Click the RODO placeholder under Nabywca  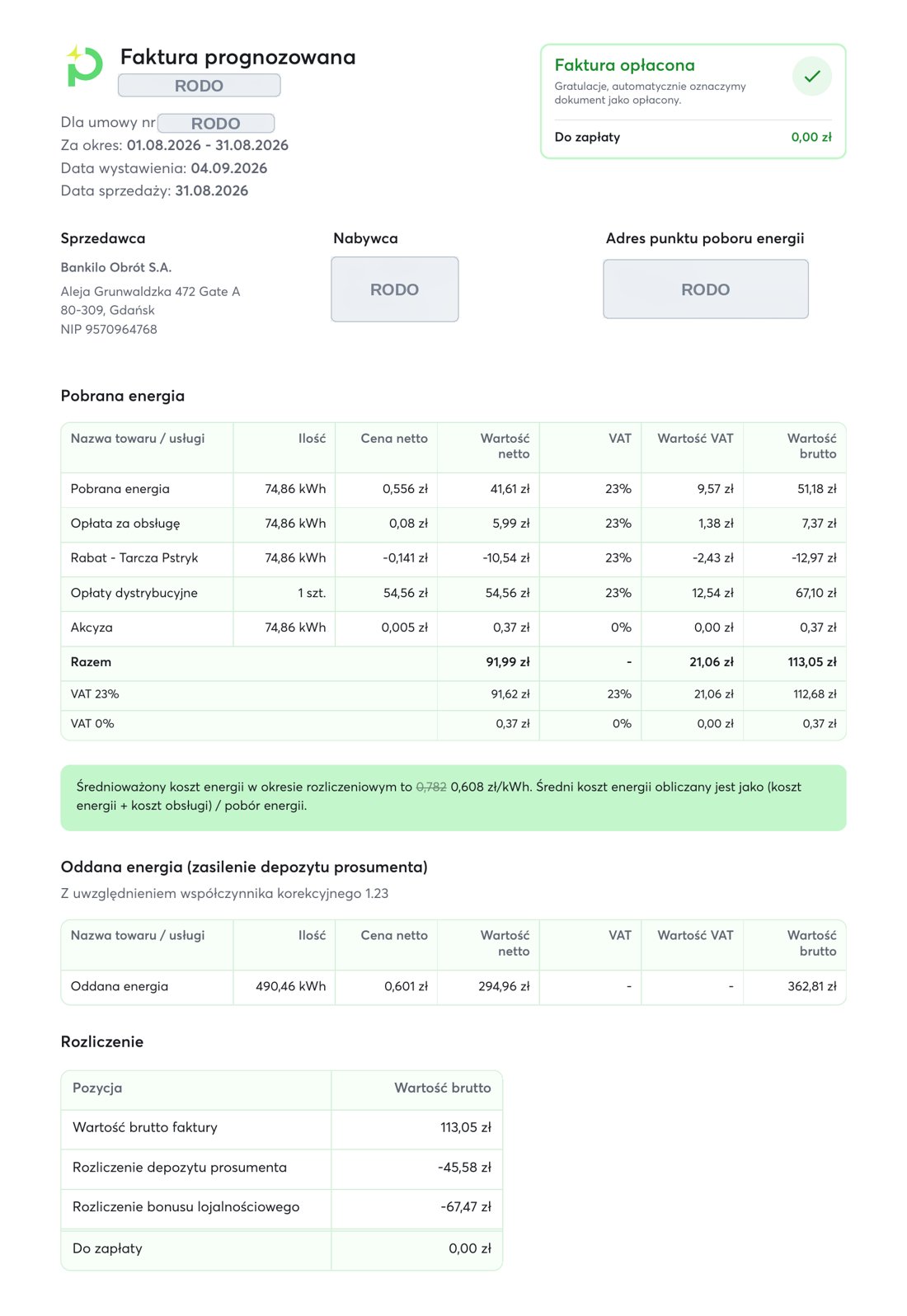[395, 289]
